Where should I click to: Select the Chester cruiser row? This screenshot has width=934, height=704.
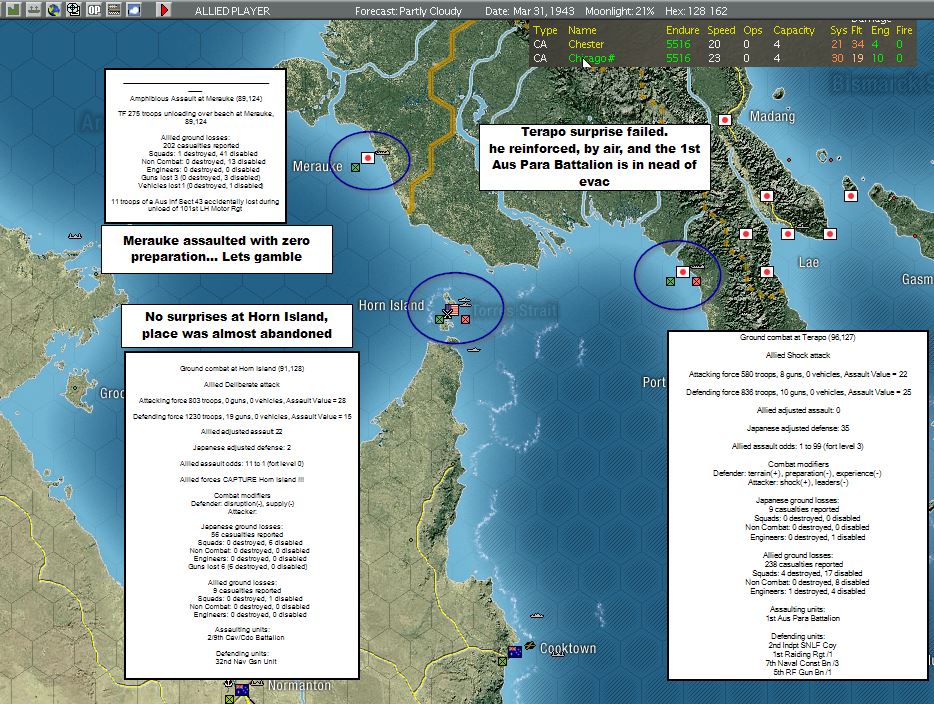click(x=724, y=44)
